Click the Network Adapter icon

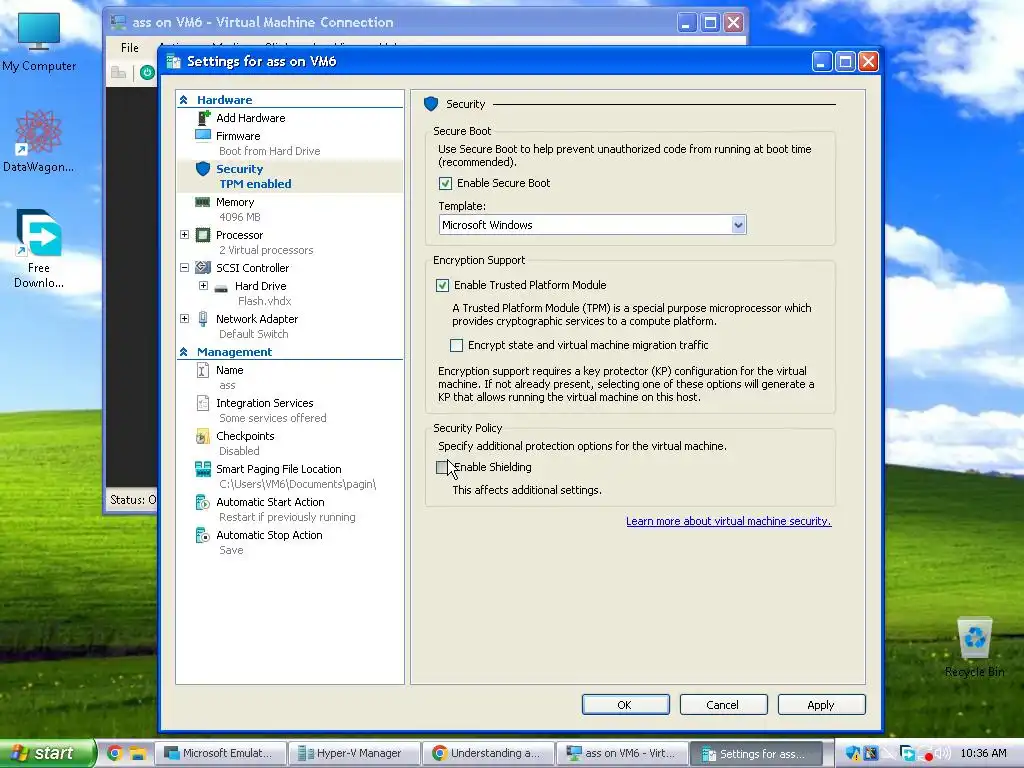[203, 318]
